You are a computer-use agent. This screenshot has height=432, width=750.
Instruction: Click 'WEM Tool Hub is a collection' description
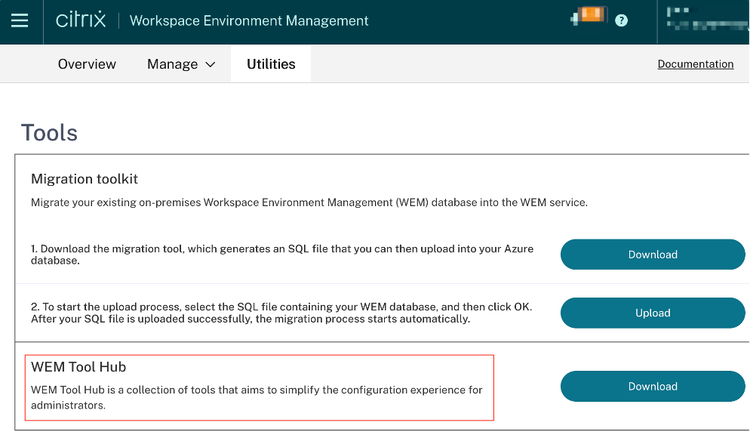click(x=256, y=397)
